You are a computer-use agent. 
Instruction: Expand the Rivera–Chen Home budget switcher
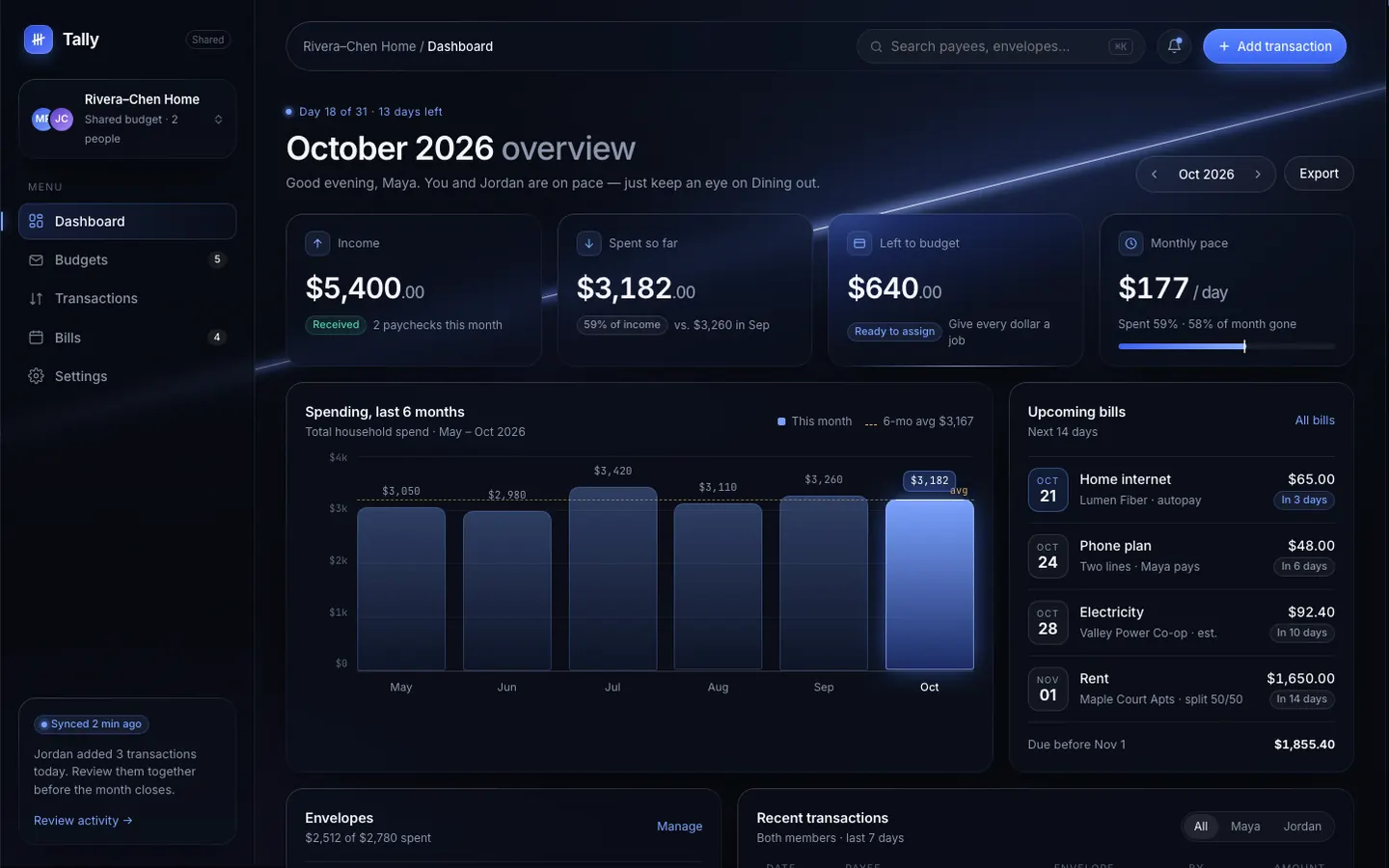(x=127, y=119)
